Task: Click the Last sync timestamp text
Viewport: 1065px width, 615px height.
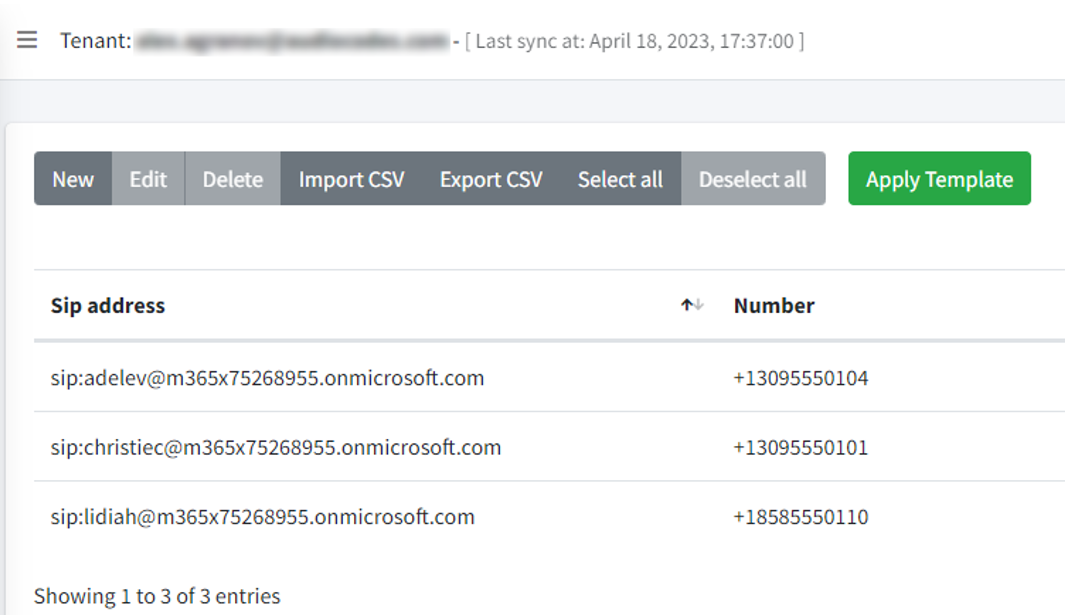Action: click(634, 41)
